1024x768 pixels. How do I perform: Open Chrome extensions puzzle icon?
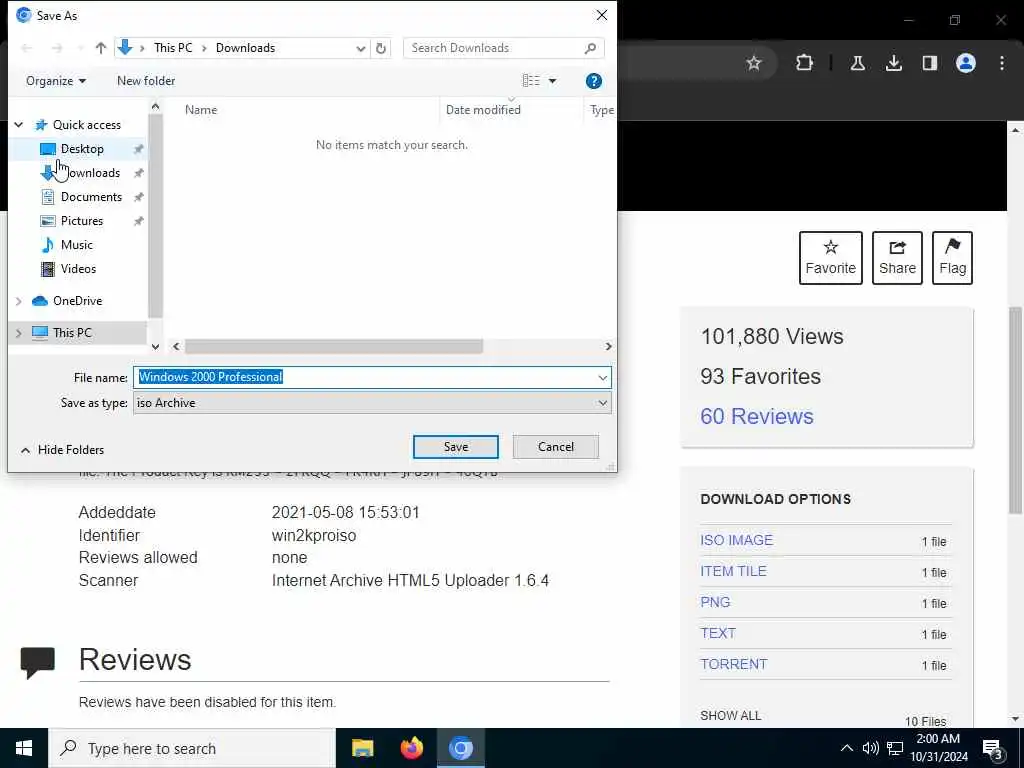(805, 63)
